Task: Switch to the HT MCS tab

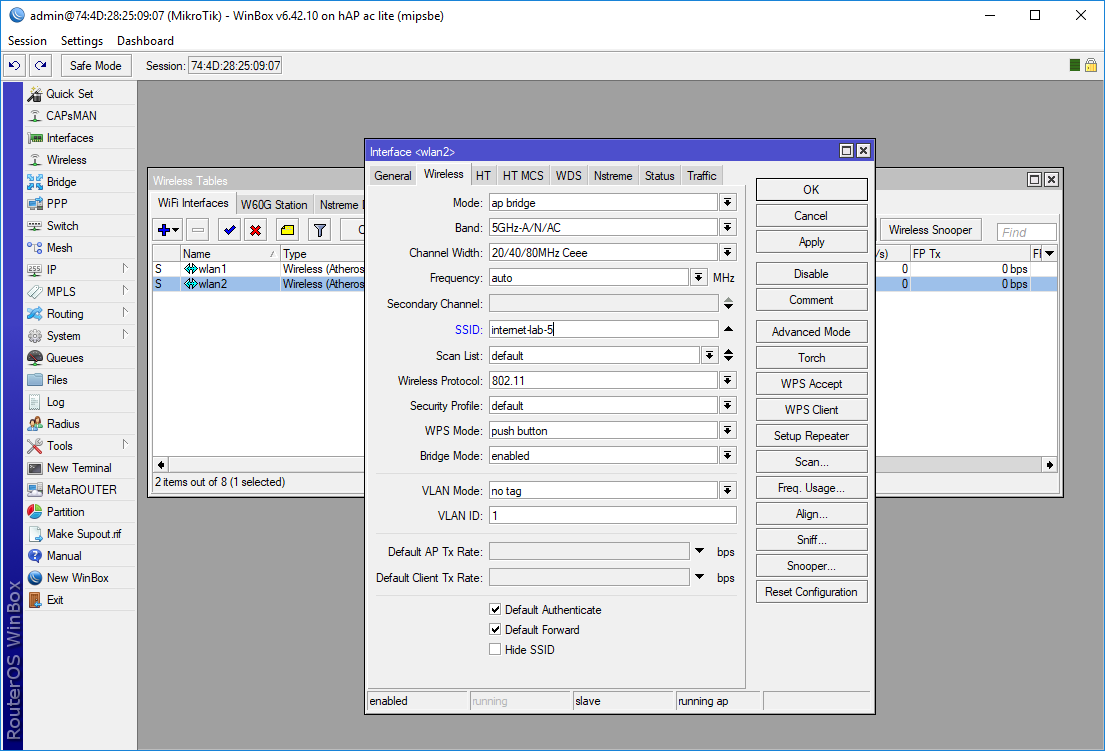Action: 523,175
